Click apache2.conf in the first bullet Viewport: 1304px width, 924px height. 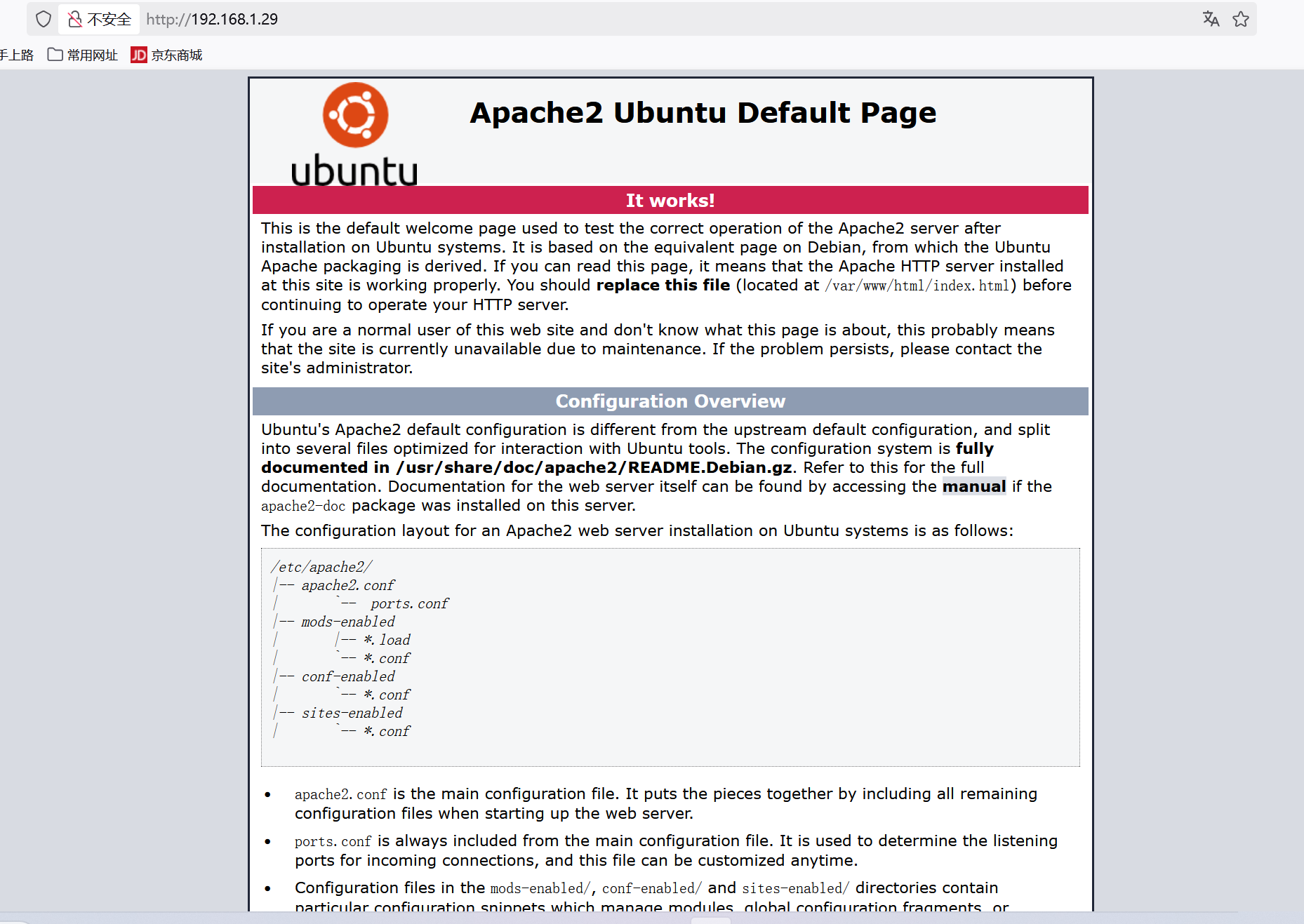pyautogui.click(x=340, y=794)
